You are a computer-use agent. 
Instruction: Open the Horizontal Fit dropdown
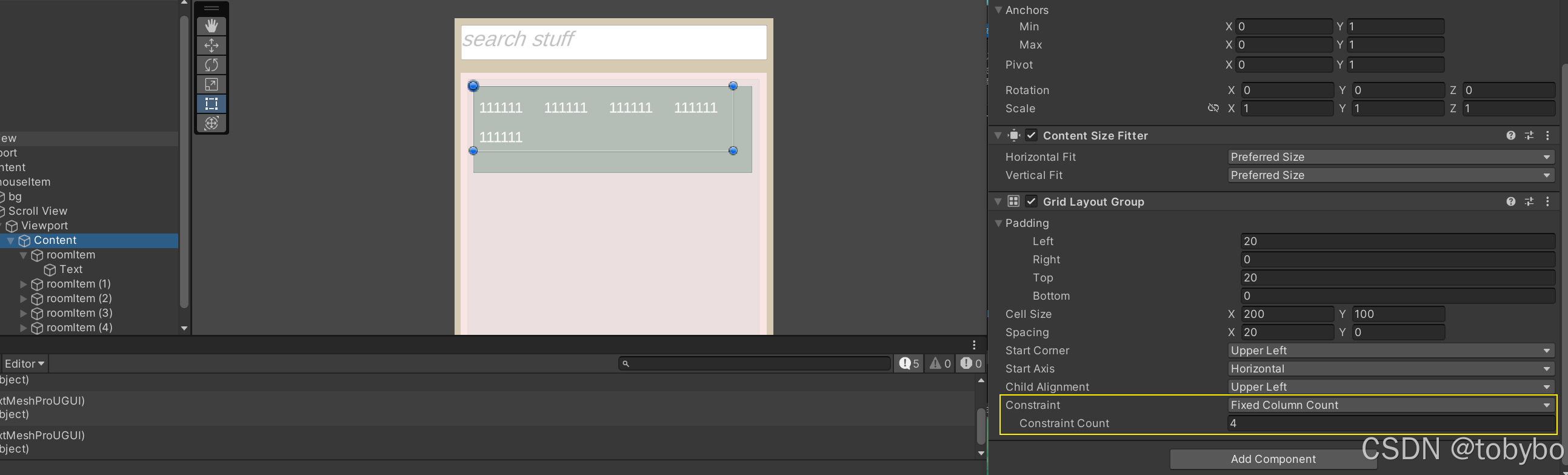[x=1391, y=157]
